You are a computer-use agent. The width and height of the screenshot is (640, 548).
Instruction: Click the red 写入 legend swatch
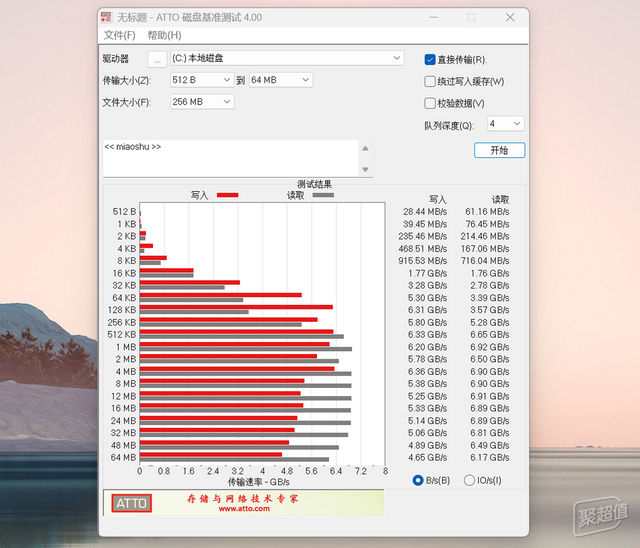coord(227,195)
